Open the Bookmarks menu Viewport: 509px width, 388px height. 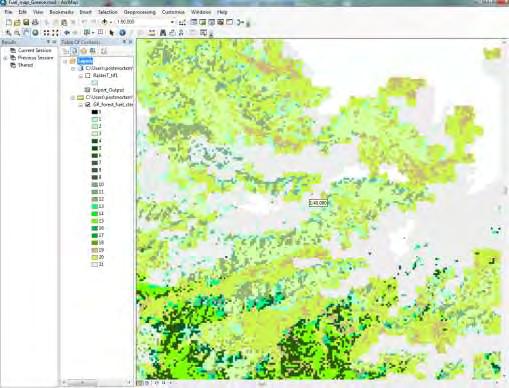point(61,12)
